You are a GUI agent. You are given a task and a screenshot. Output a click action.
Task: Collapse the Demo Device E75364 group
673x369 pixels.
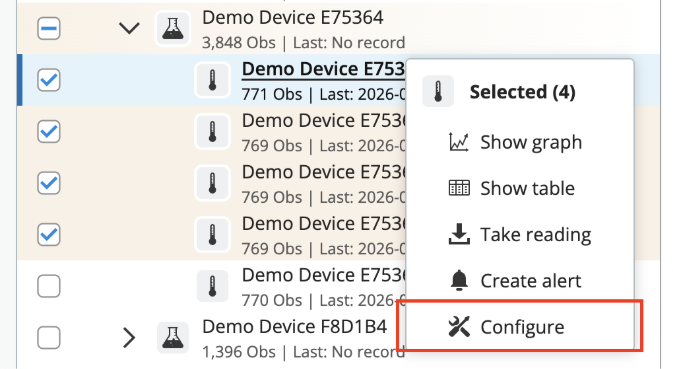[x=129, y=28]
